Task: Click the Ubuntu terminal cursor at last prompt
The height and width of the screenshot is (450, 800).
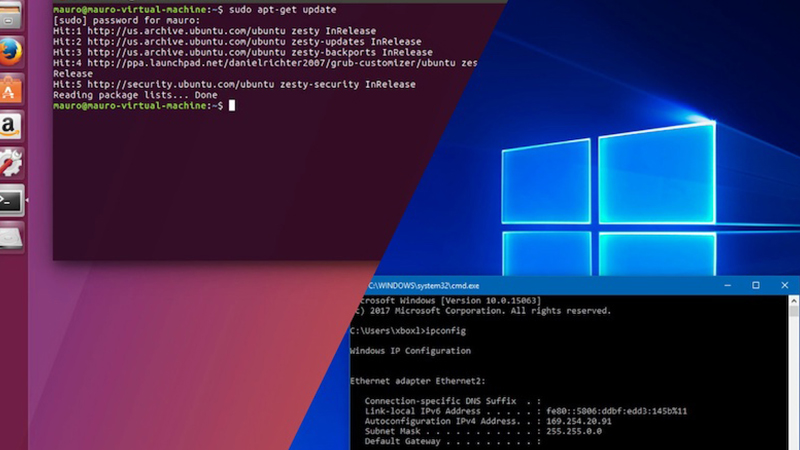Action: 232,106
